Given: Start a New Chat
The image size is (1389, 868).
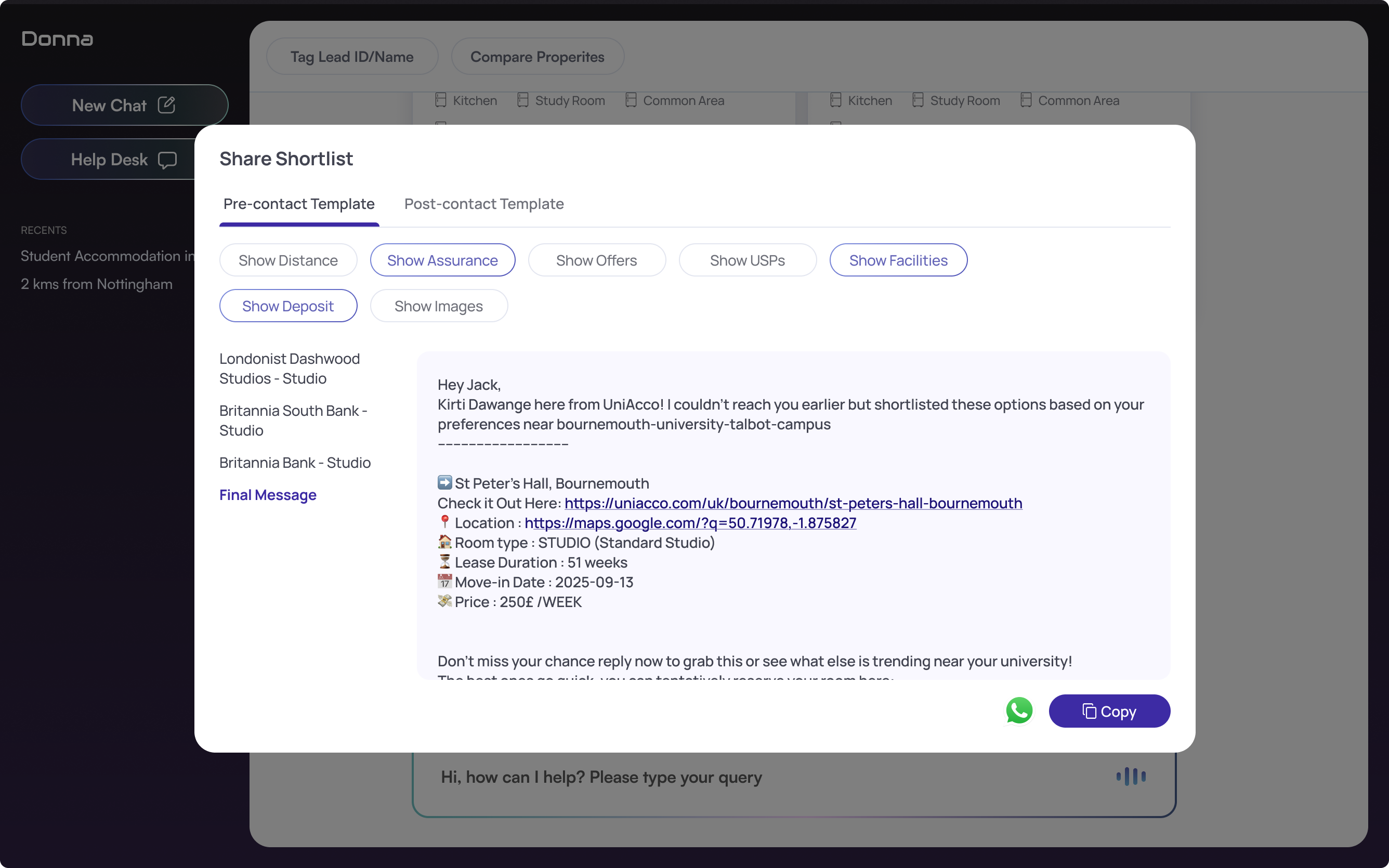Looking at the screenshot, I should click(x=125, y=105).
